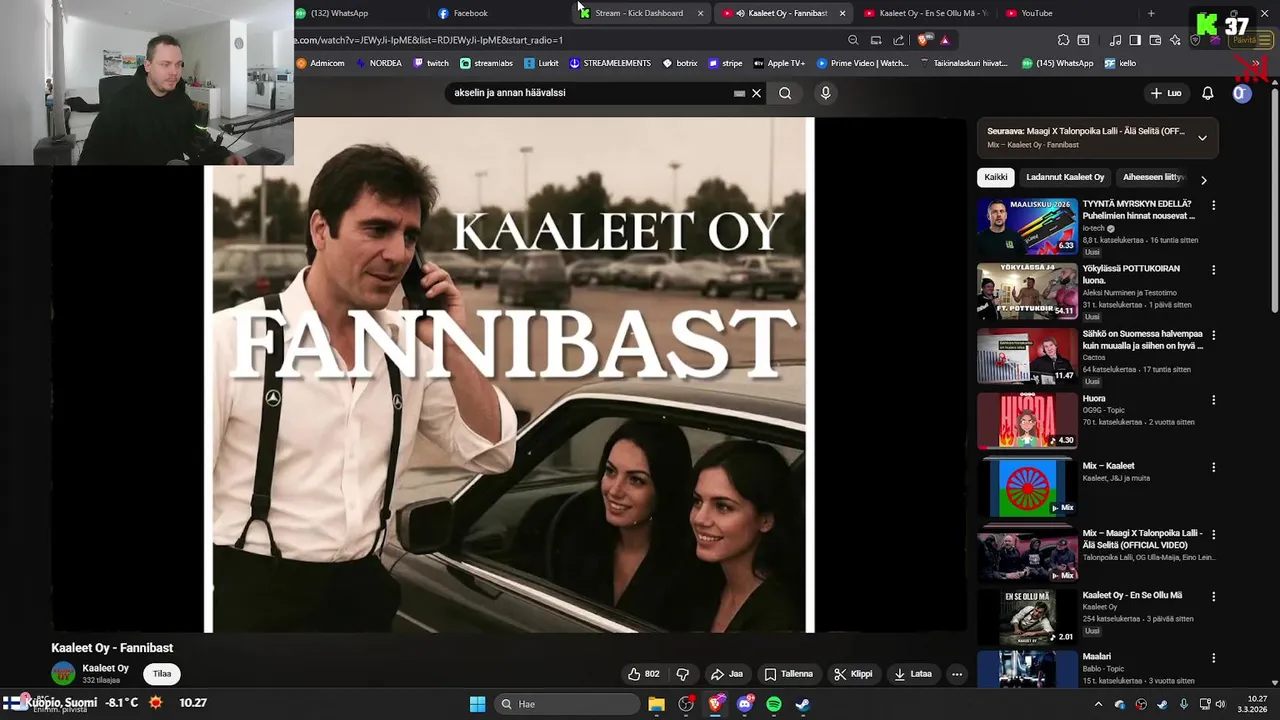The width and height of the screenshot is (1280, 720).
Task: Open YouTube account avatar menu
Action: click(1241, 93)
